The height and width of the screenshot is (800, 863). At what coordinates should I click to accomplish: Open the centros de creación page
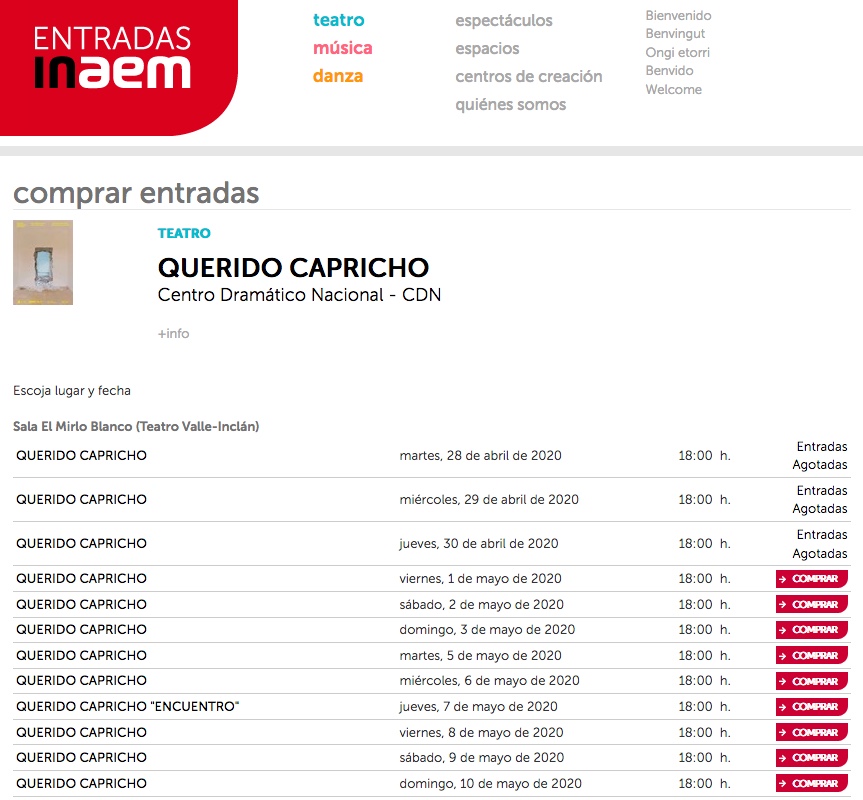529,76
